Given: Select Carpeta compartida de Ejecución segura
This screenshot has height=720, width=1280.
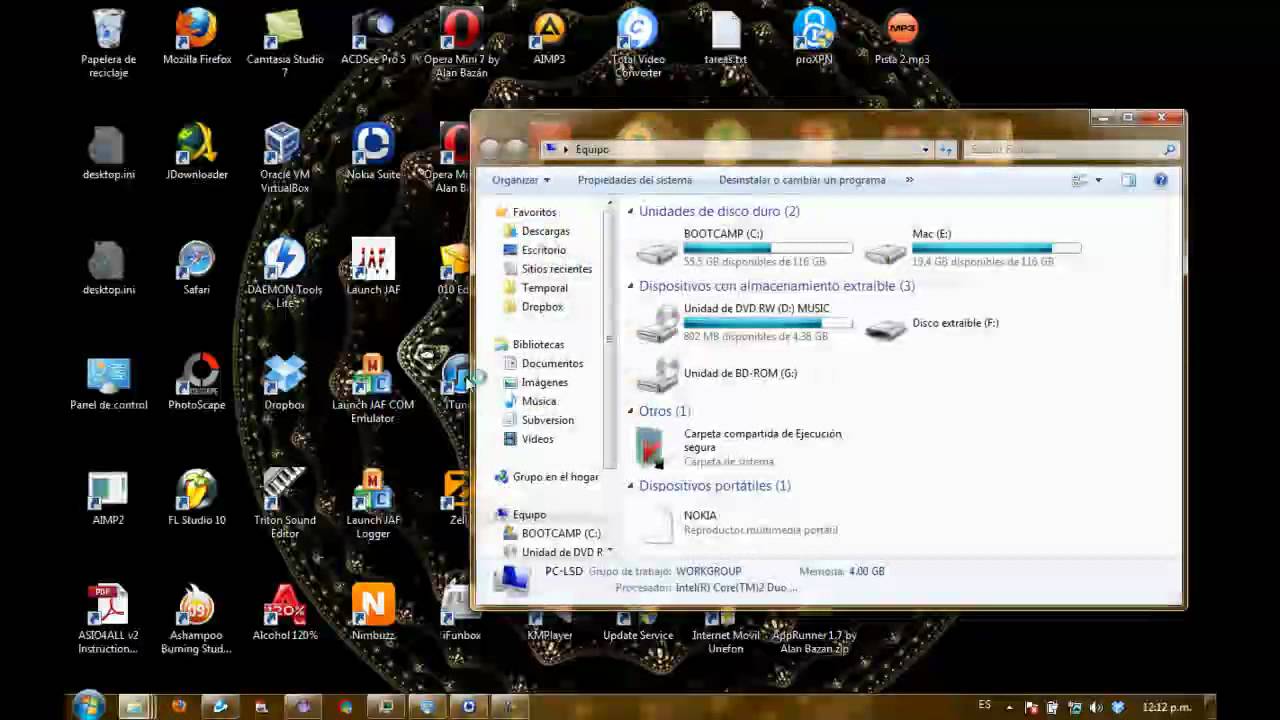Looking at the screenshot, I should coord(740,447).
